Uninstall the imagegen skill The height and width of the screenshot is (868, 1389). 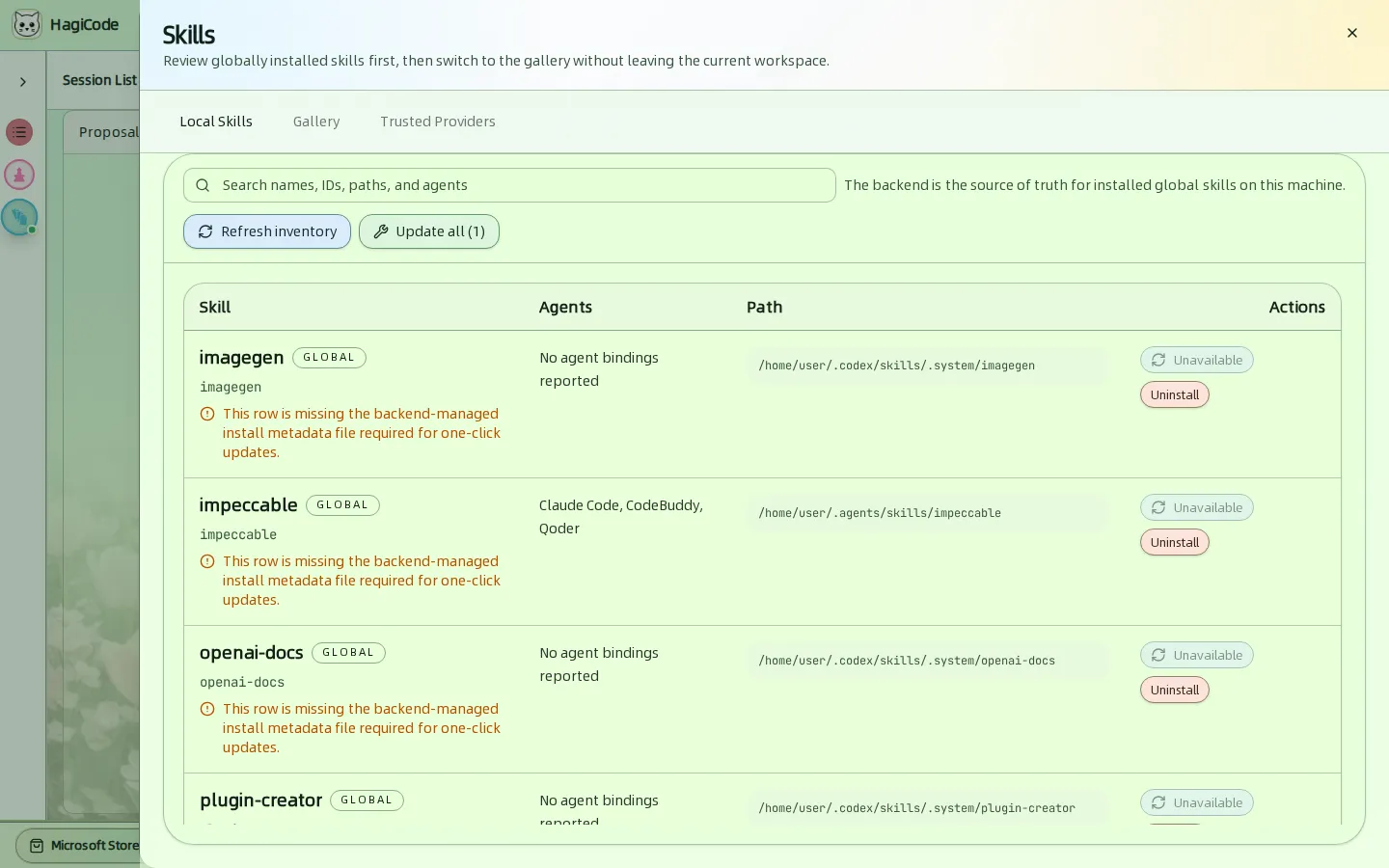[1175, 394]
